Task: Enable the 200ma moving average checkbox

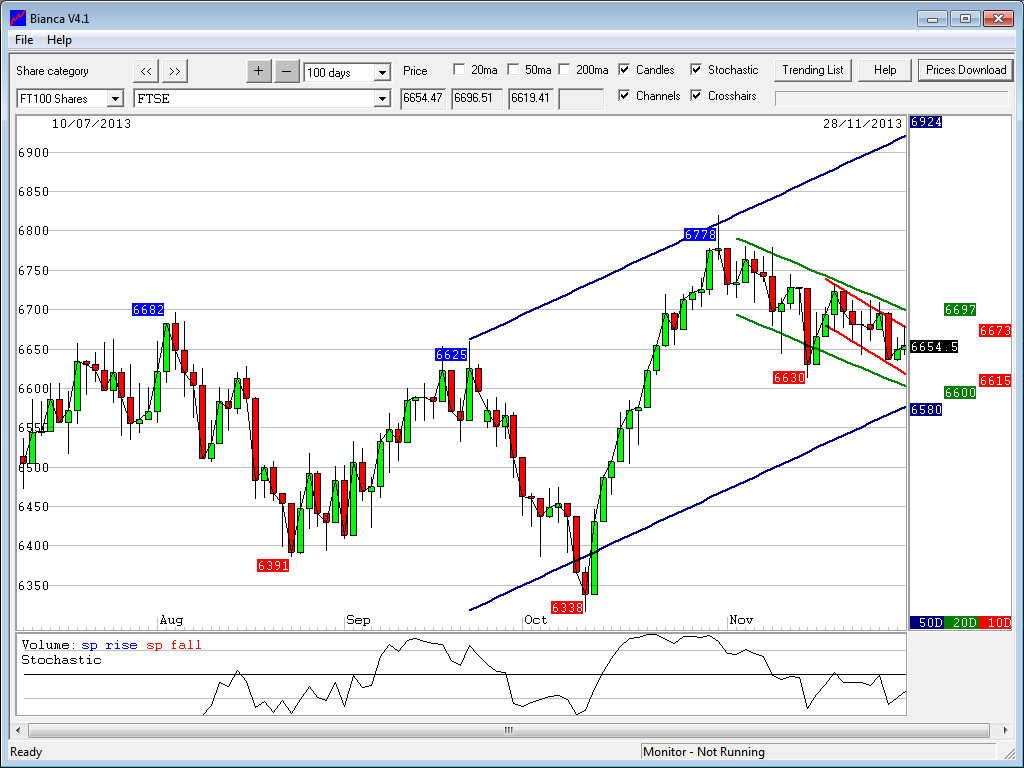Action: coord(564,70)
